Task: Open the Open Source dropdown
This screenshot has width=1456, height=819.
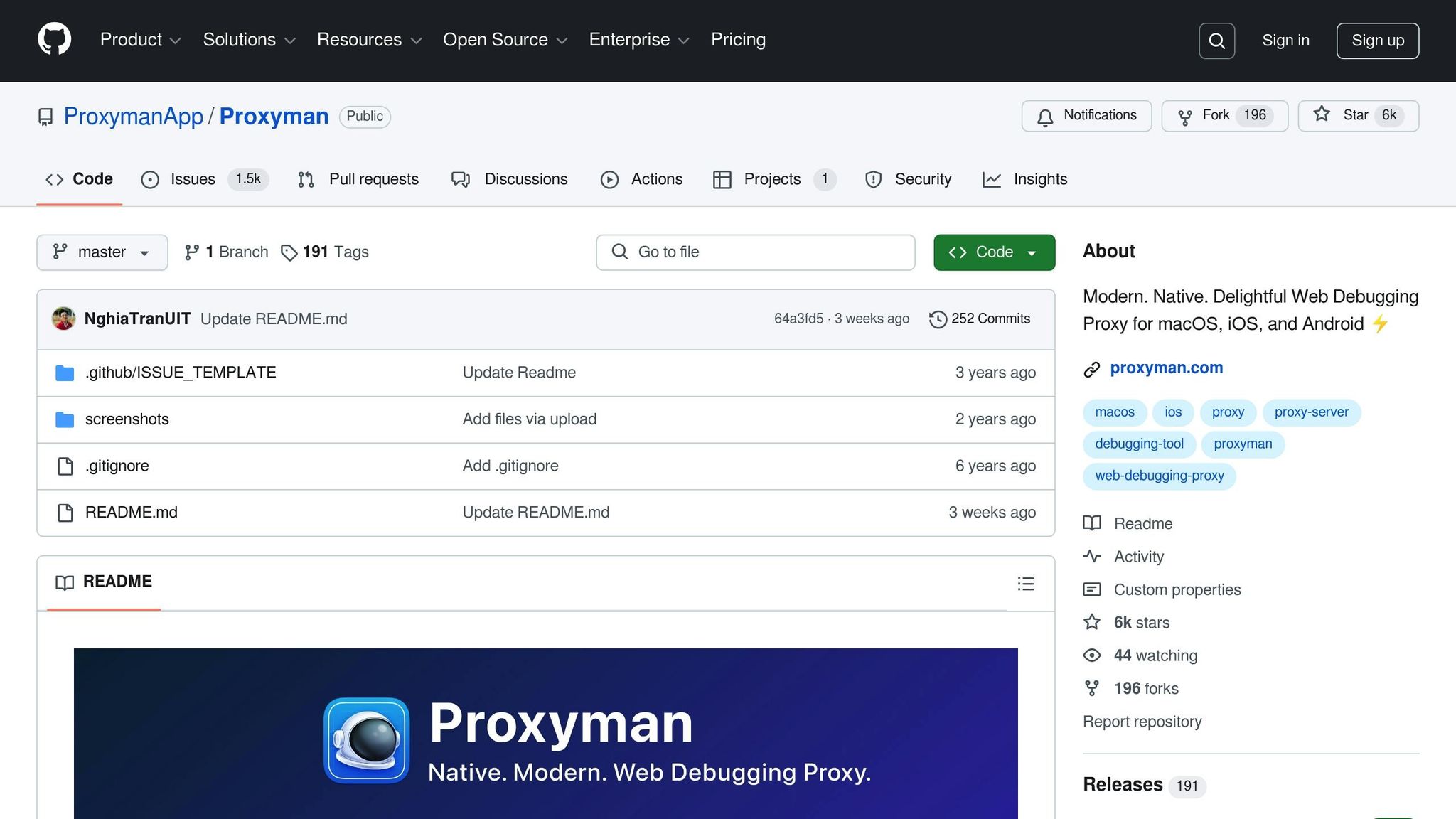Action: click(x=505, y=40)
